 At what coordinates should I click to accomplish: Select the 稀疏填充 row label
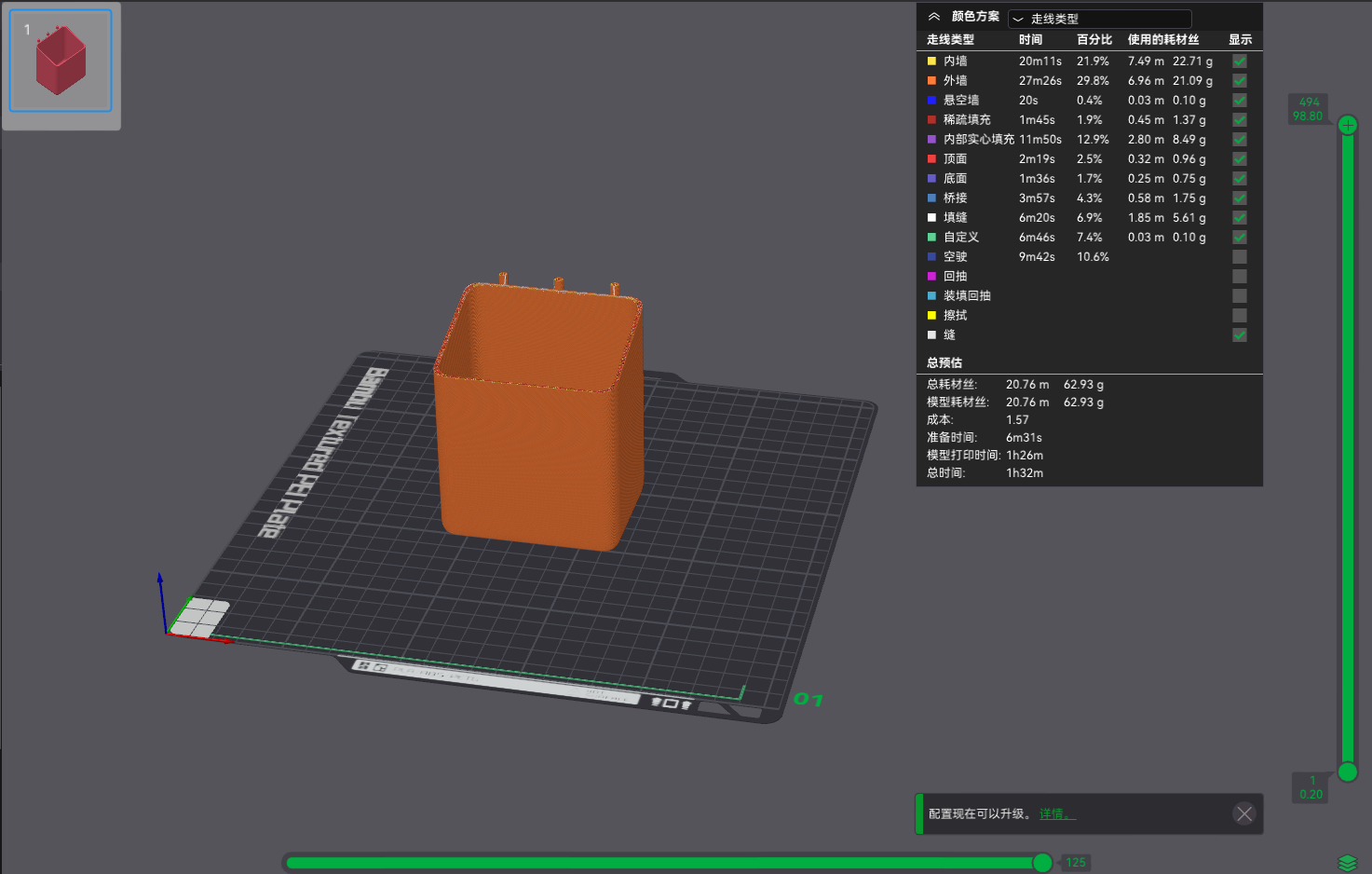[x=967, y=119]
